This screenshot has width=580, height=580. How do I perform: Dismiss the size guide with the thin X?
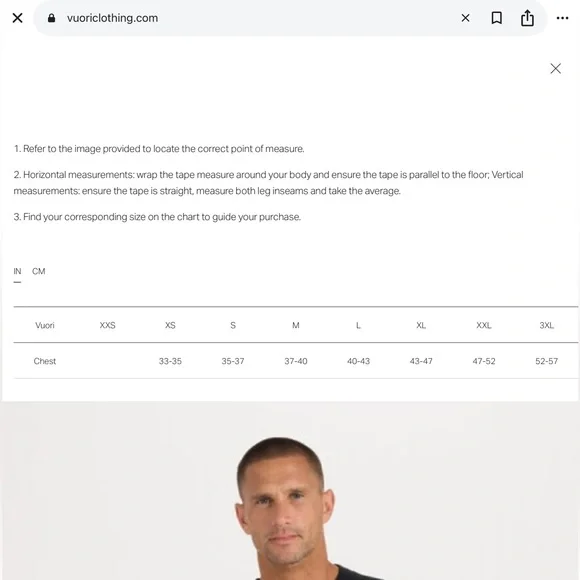coord(555,68)
